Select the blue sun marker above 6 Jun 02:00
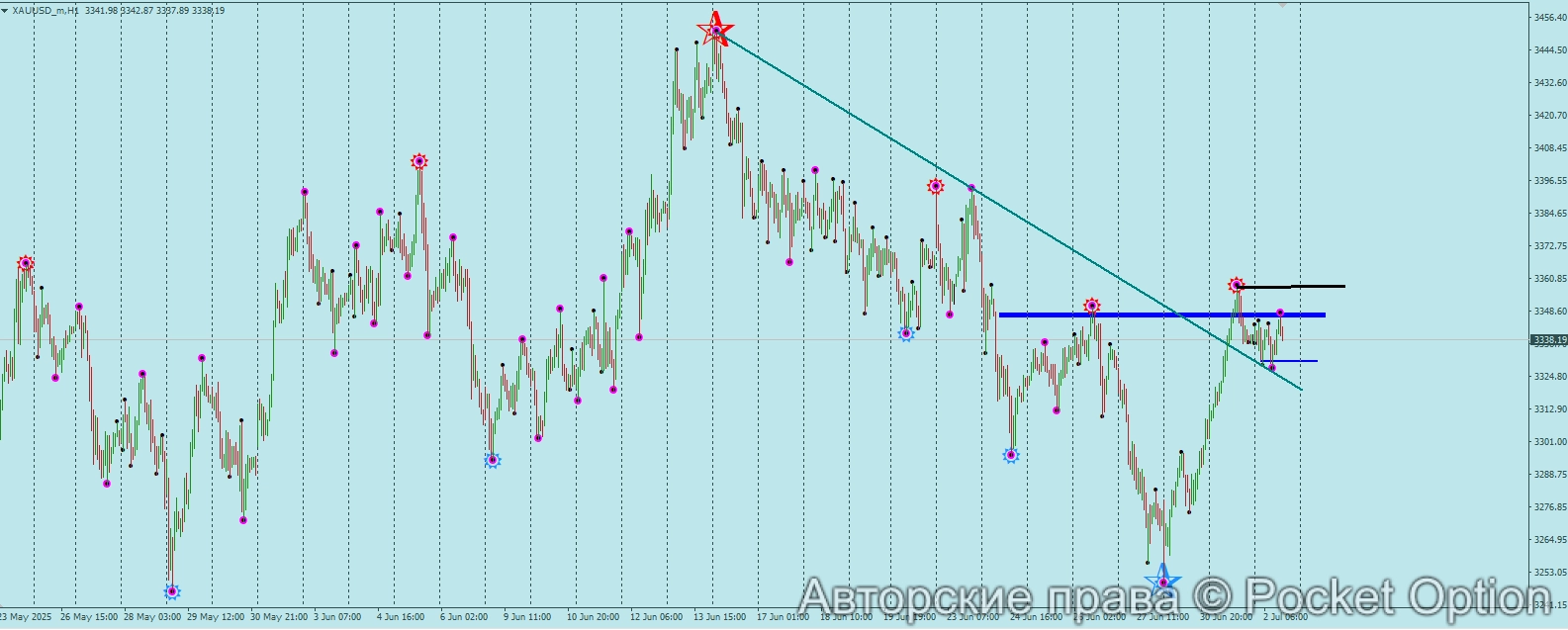 tap(493, 460)
